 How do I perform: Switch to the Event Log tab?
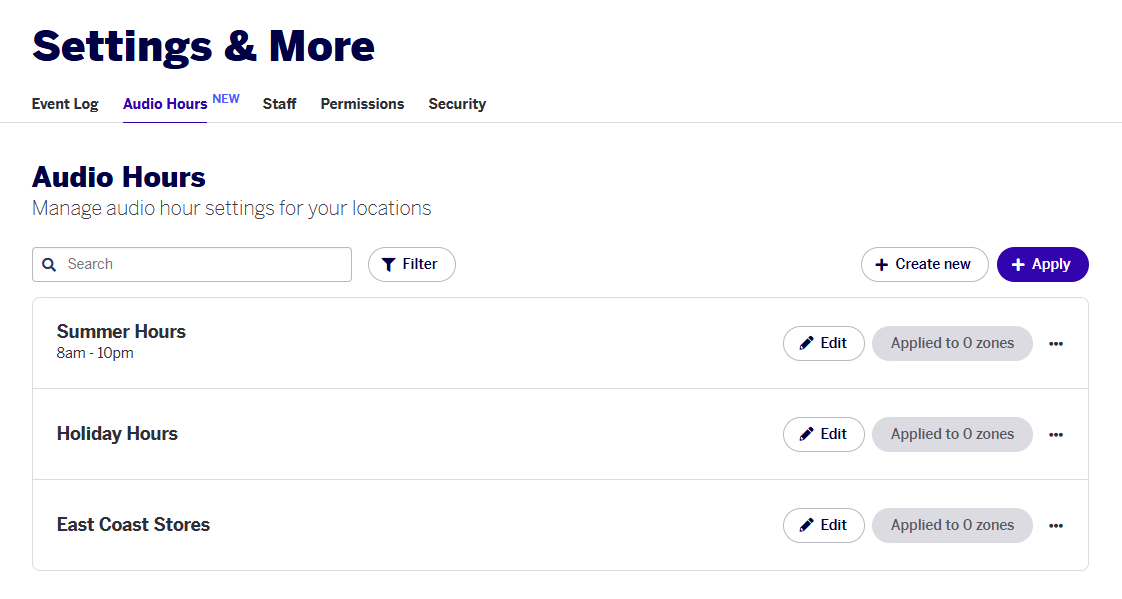coord(65,104)
